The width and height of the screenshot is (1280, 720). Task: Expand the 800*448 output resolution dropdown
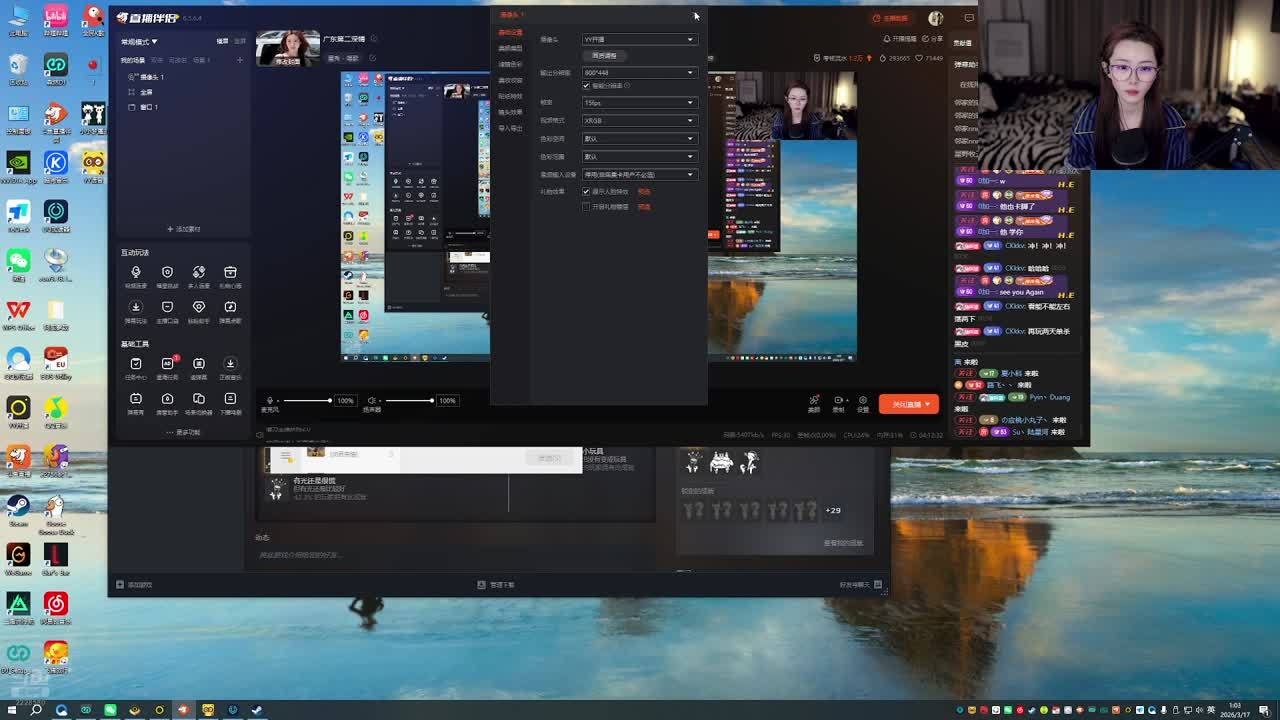pyautogui.click(x=638, y=73)
